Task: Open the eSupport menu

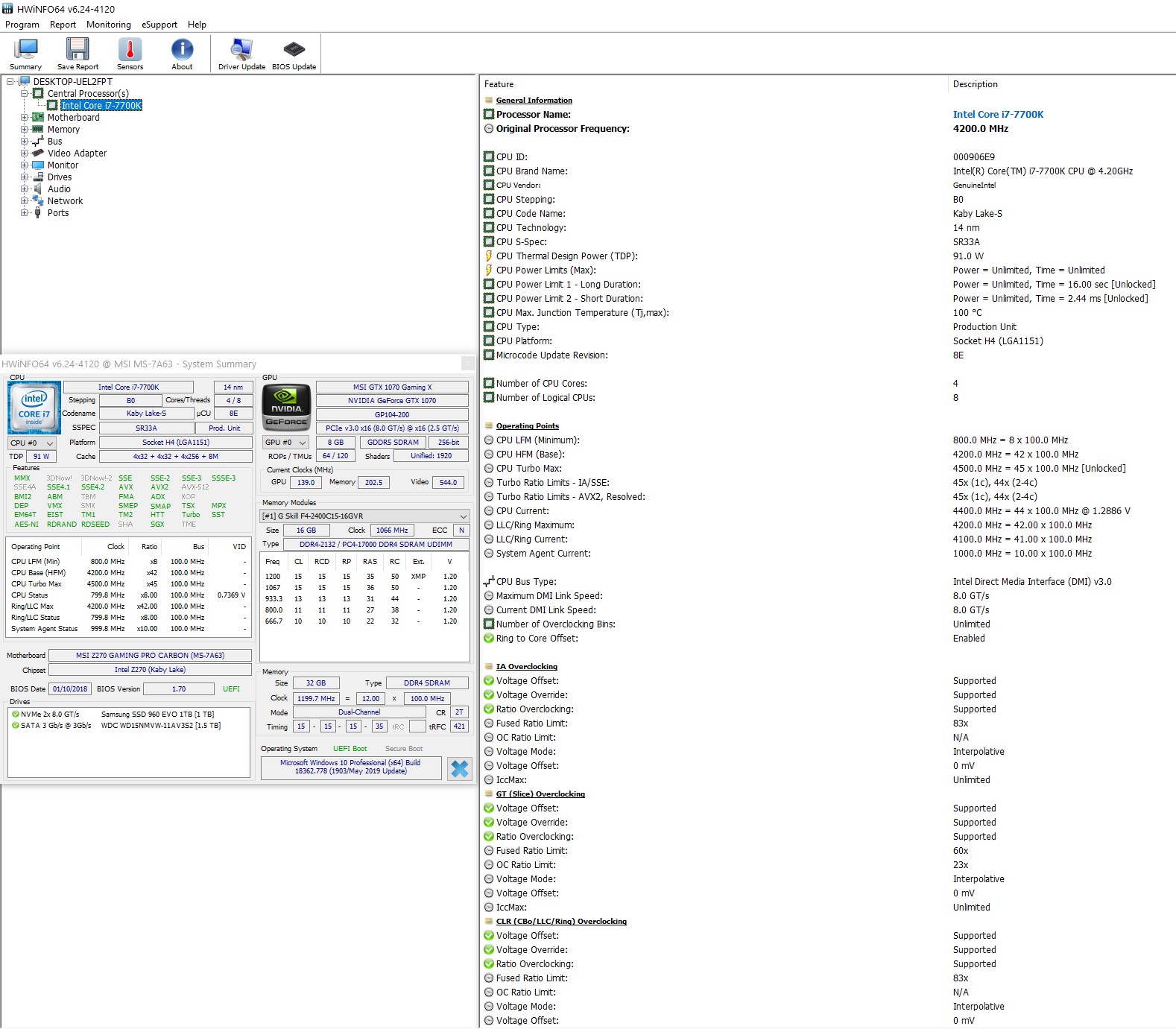Action: coord(159,25)
